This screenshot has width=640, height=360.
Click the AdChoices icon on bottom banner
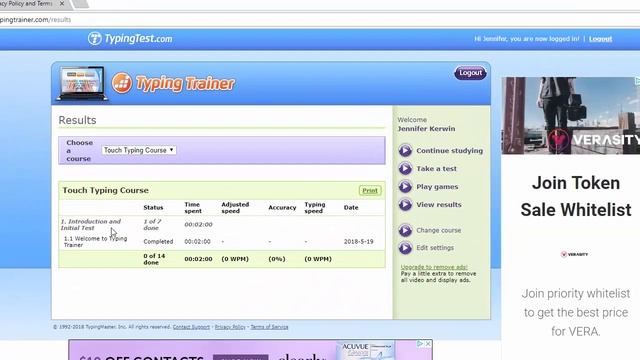point(420,344)
